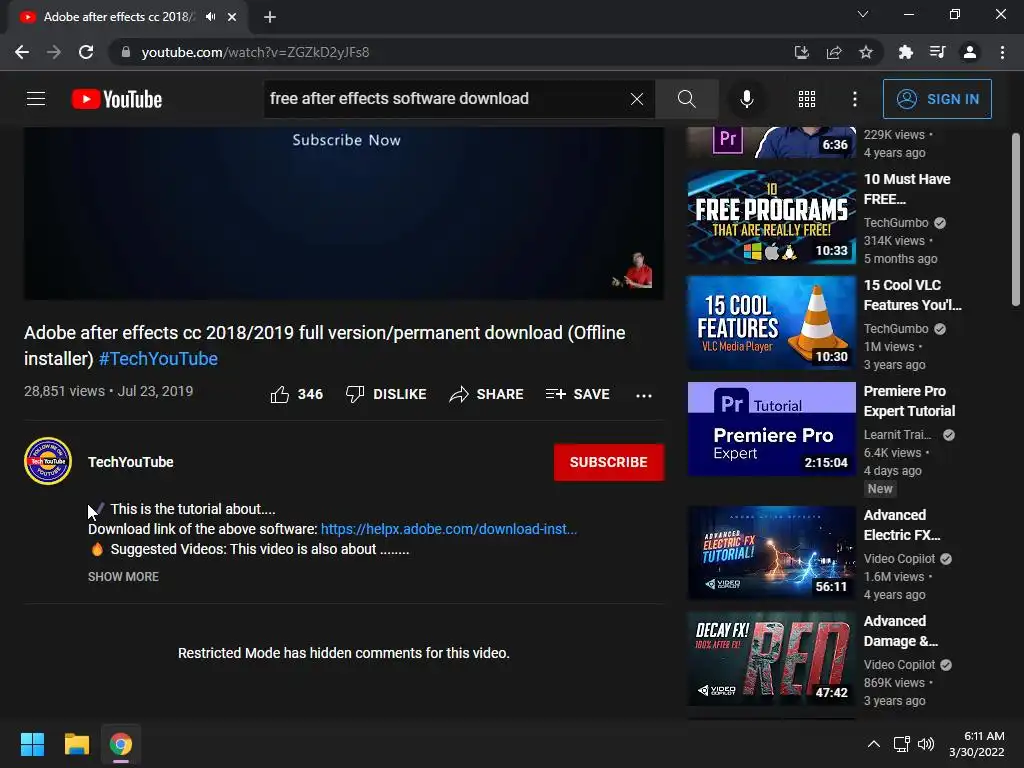Select the 28,851 views text
The image size is (1024, 768).
pyautogui.click(x=64, y=391)
